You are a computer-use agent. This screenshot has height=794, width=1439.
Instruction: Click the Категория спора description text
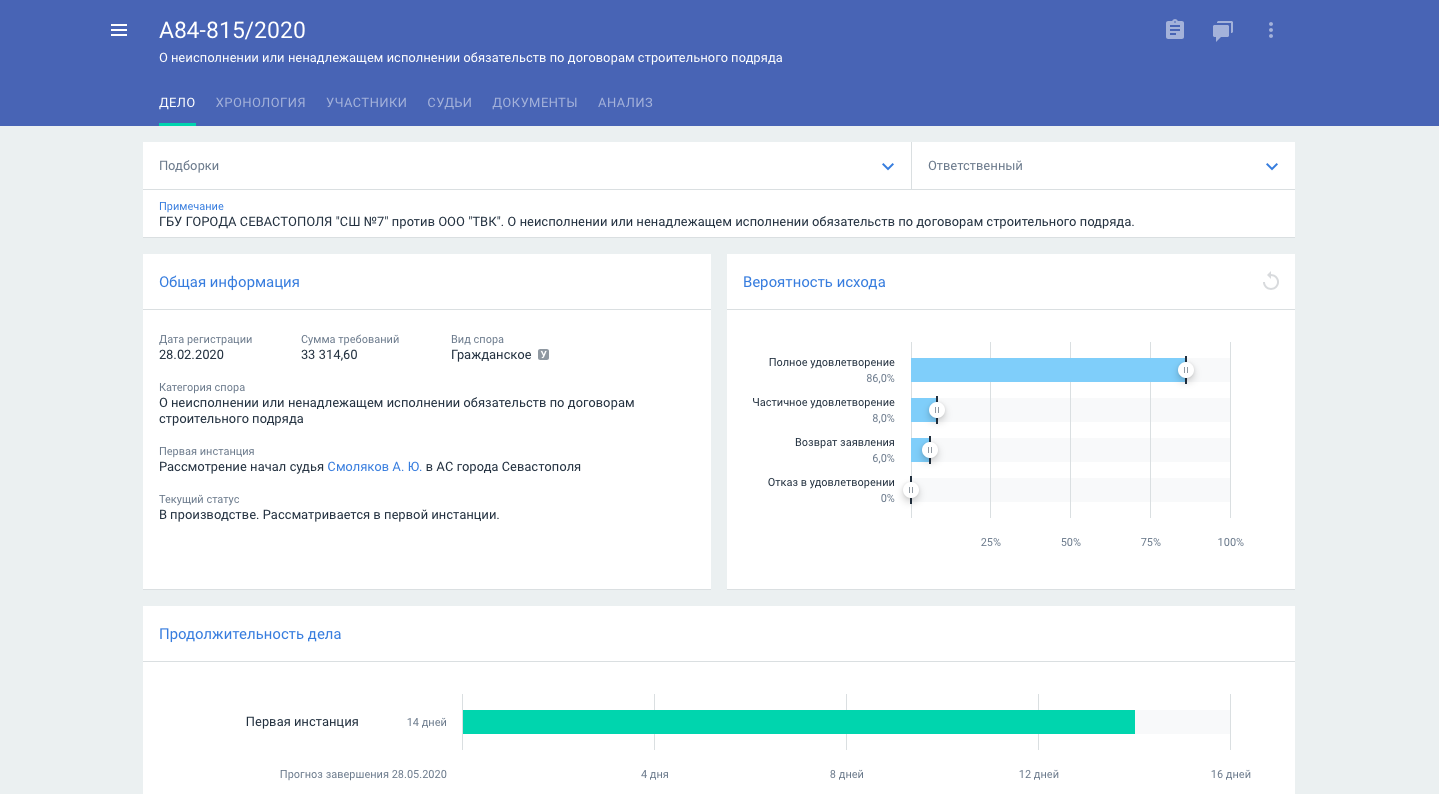(x=397, y=411)
